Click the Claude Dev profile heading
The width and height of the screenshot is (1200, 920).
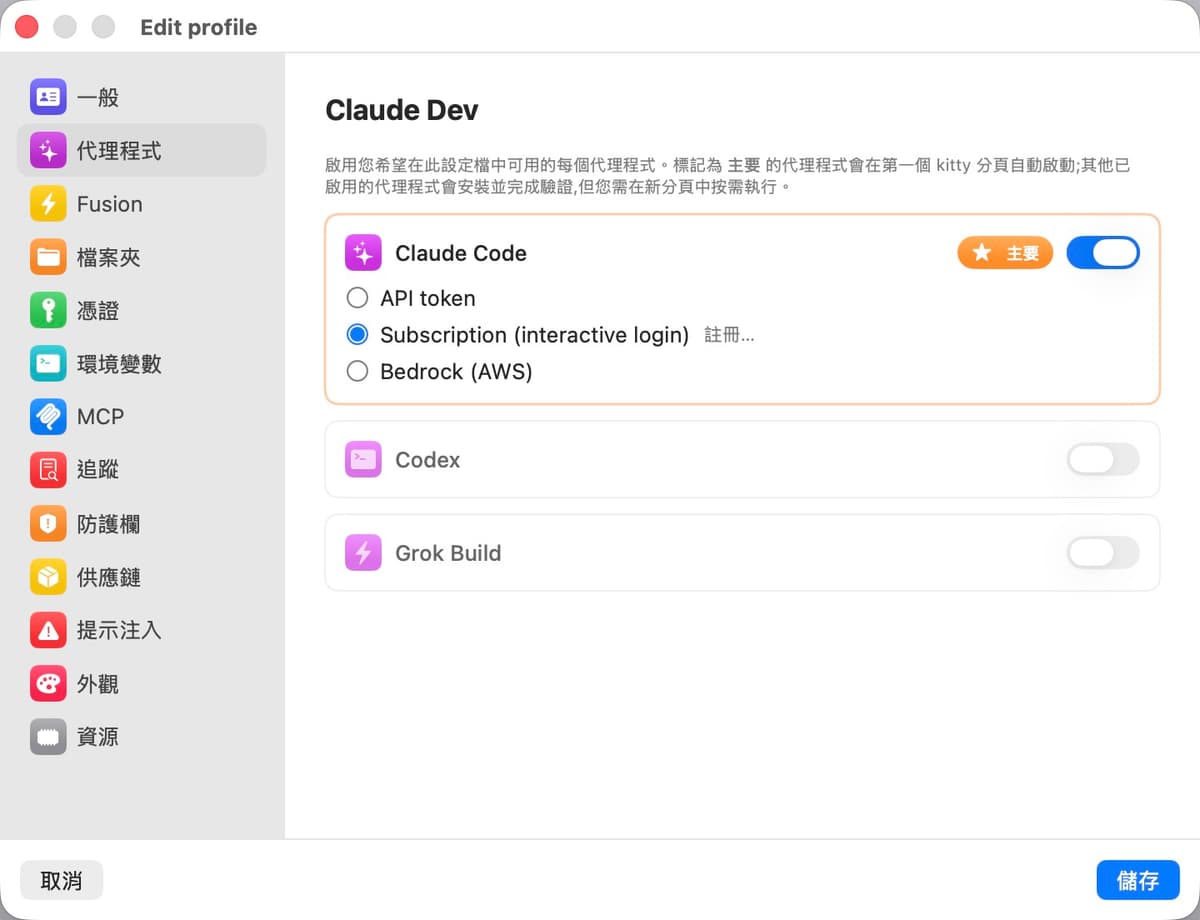(402, 110)
